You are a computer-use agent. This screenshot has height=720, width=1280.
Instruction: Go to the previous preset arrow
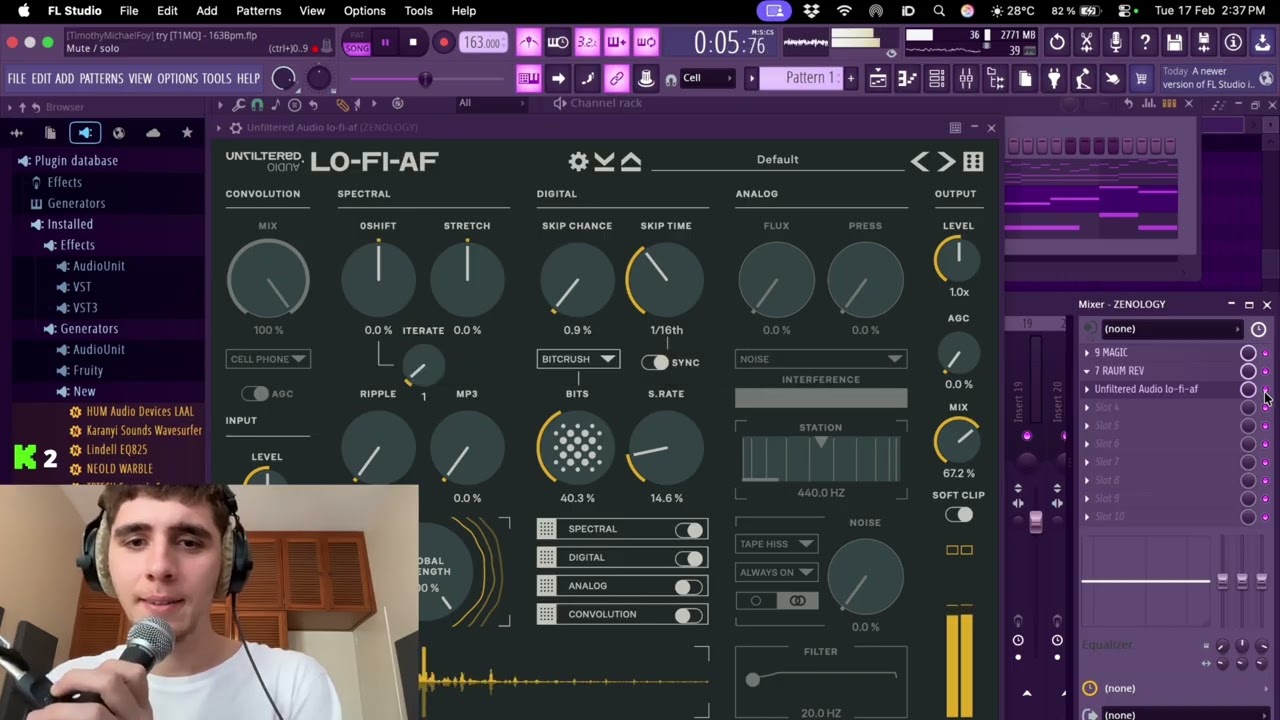coord(920,161)
